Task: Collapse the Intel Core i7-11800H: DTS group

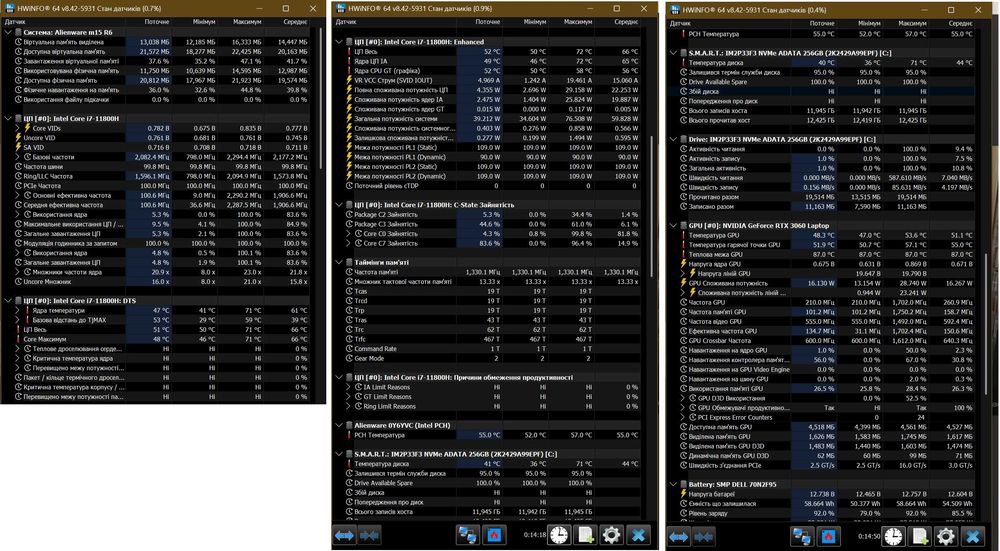Action: 8,301
